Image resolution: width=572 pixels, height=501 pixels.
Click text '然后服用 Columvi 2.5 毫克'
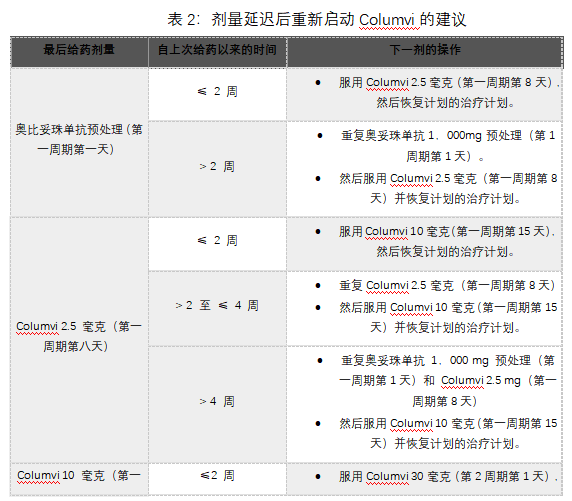point(408,178)
